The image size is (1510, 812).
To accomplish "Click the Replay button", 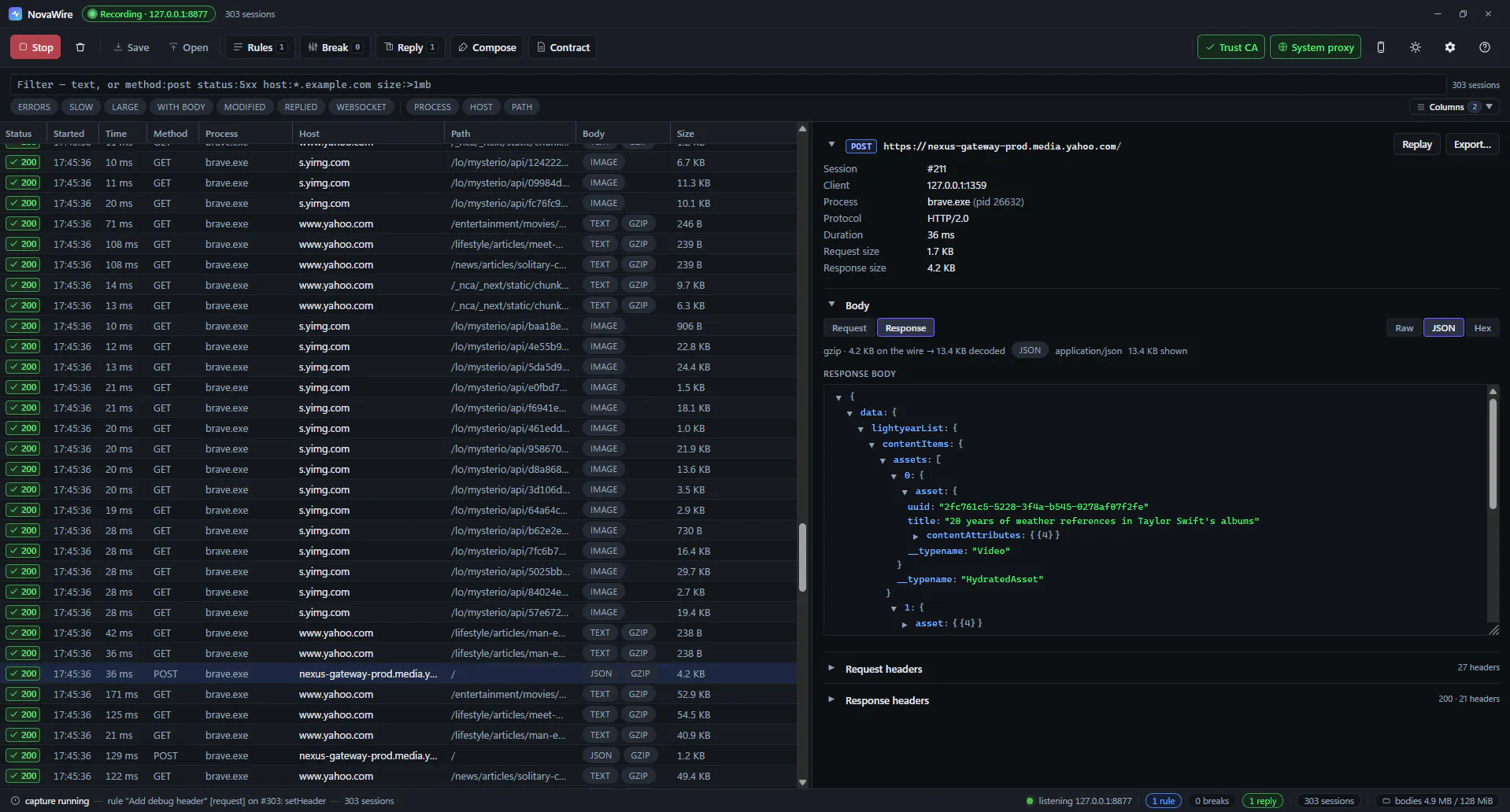I will 1416,145.
